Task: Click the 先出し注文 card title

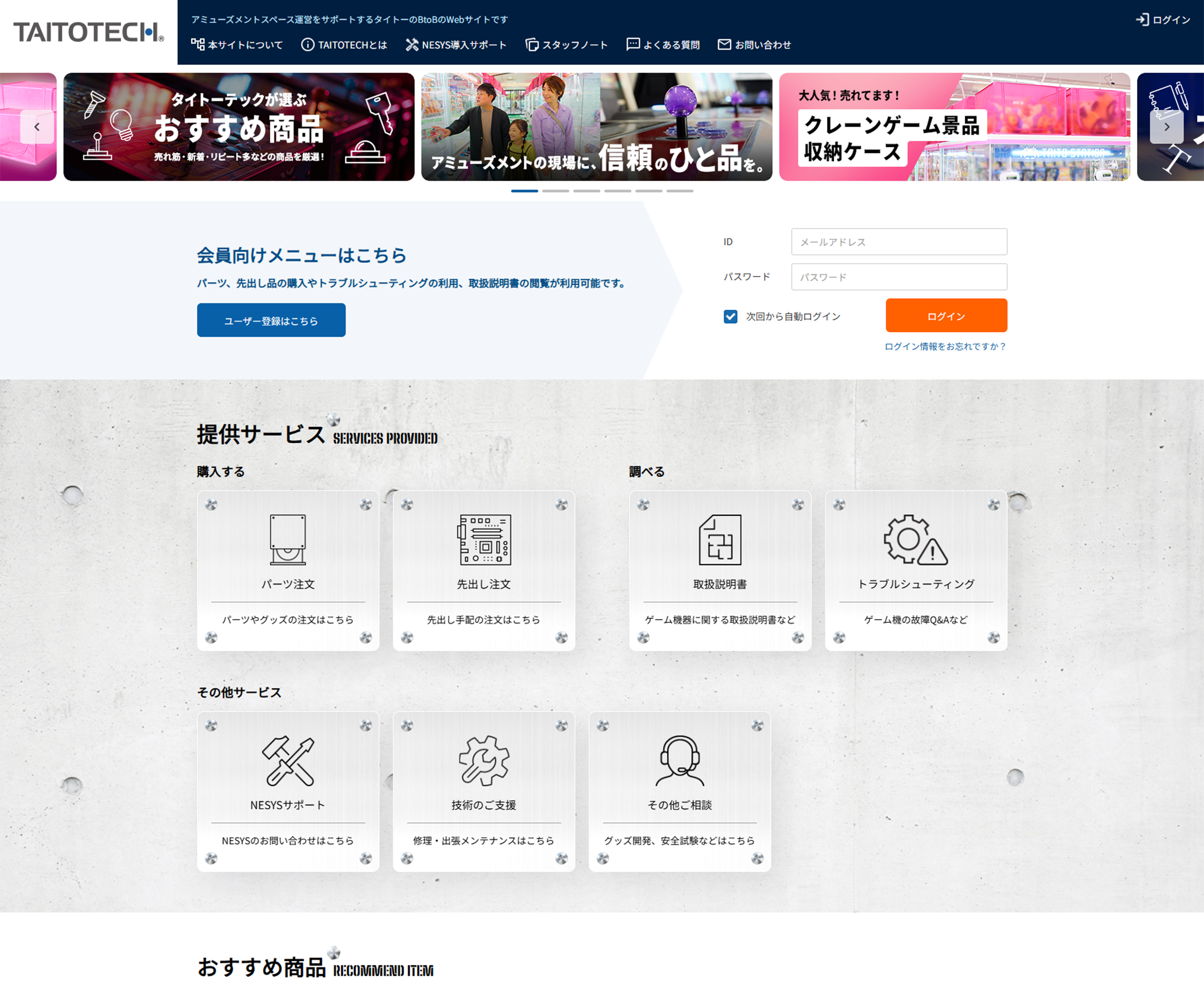Action: pyautogui.click(x=484, y=584)
